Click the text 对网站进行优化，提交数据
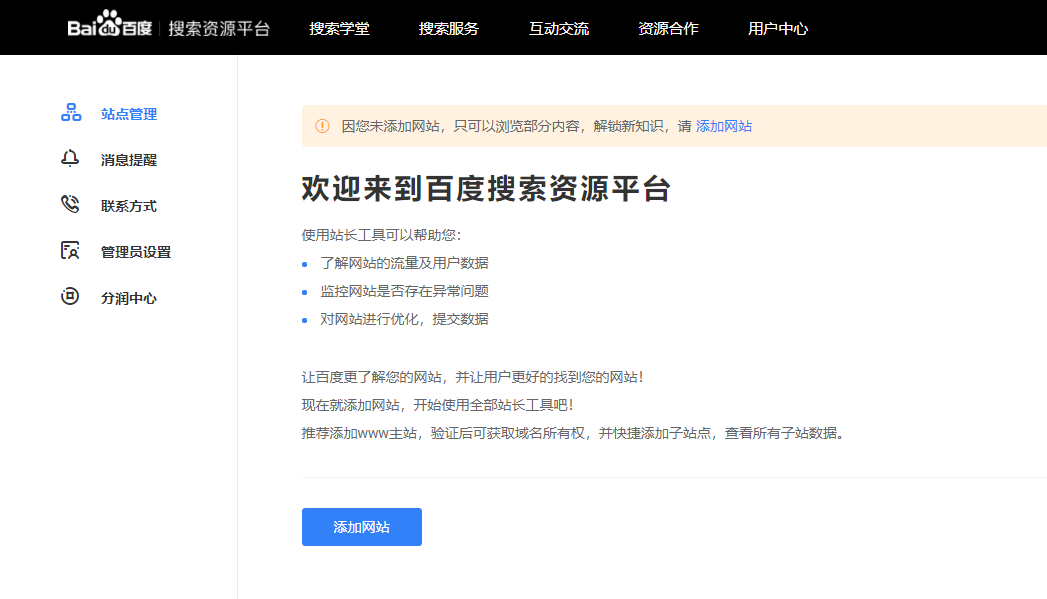 pyautogui.click(x=404, y=319)
